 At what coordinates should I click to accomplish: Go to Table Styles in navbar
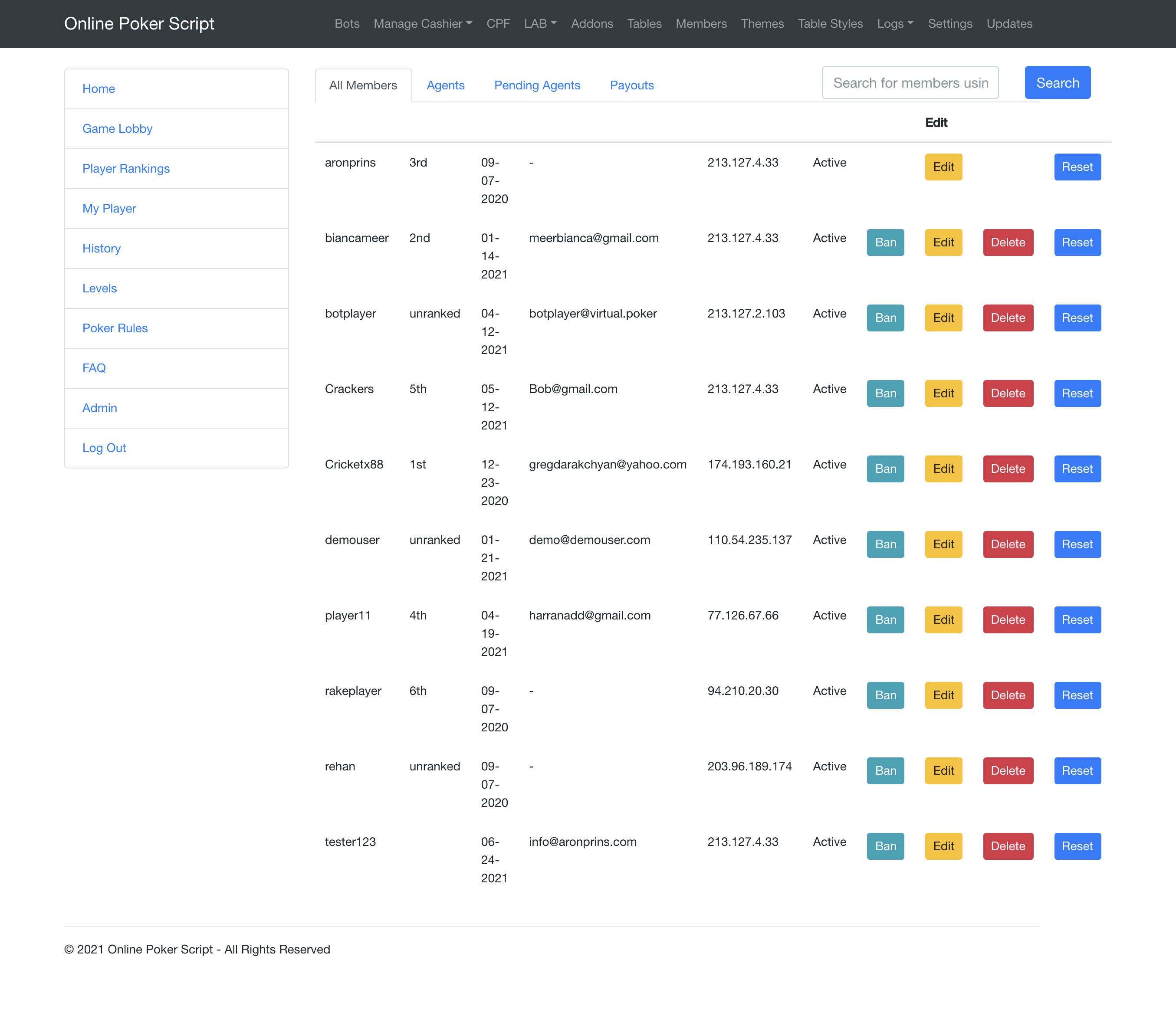830,24
